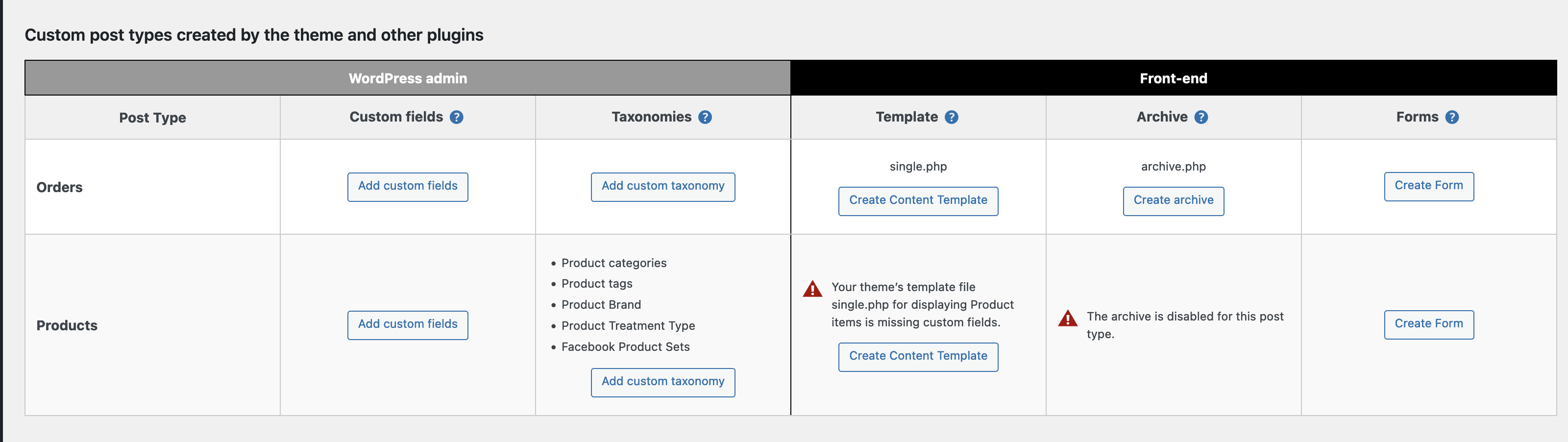Viewport: 1568px width, 442px height.
Task: Click the red warning icon beside template message
Action: tap(812, 289)
